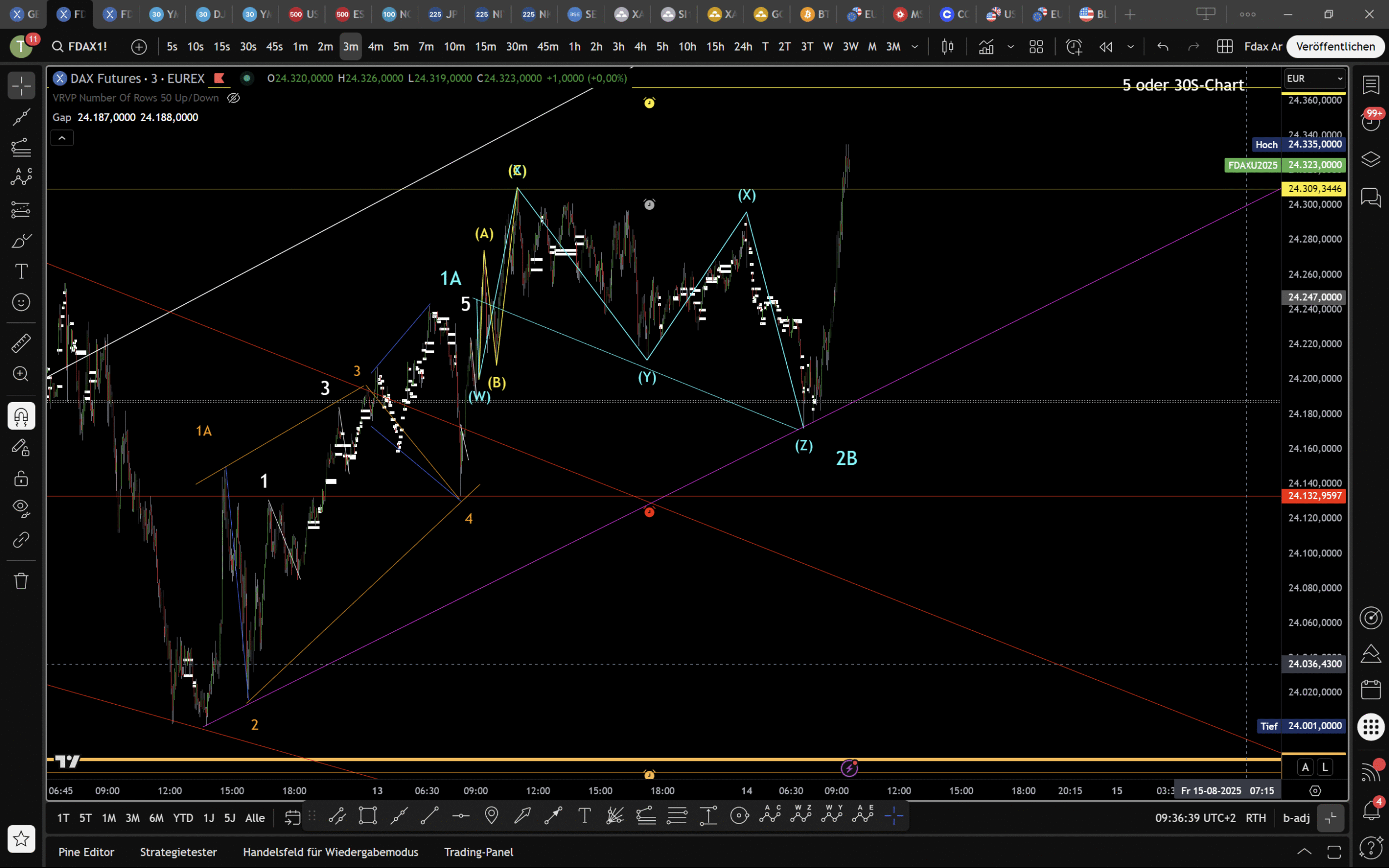
Task: Collapse the indicator legend arrow
Action: [x=62, y=138]
